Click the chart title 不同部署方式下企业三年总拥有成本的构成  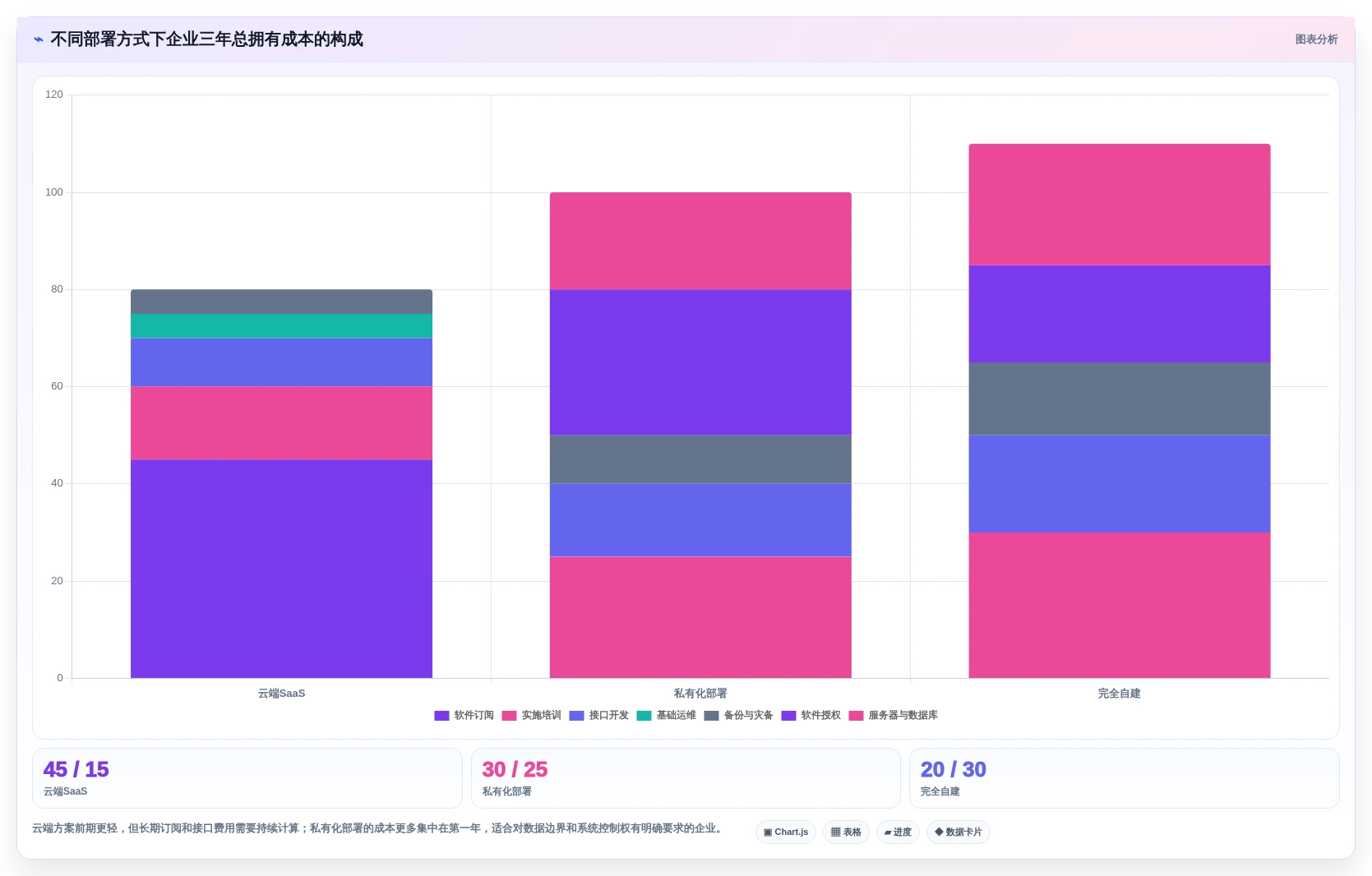point(206,39)
